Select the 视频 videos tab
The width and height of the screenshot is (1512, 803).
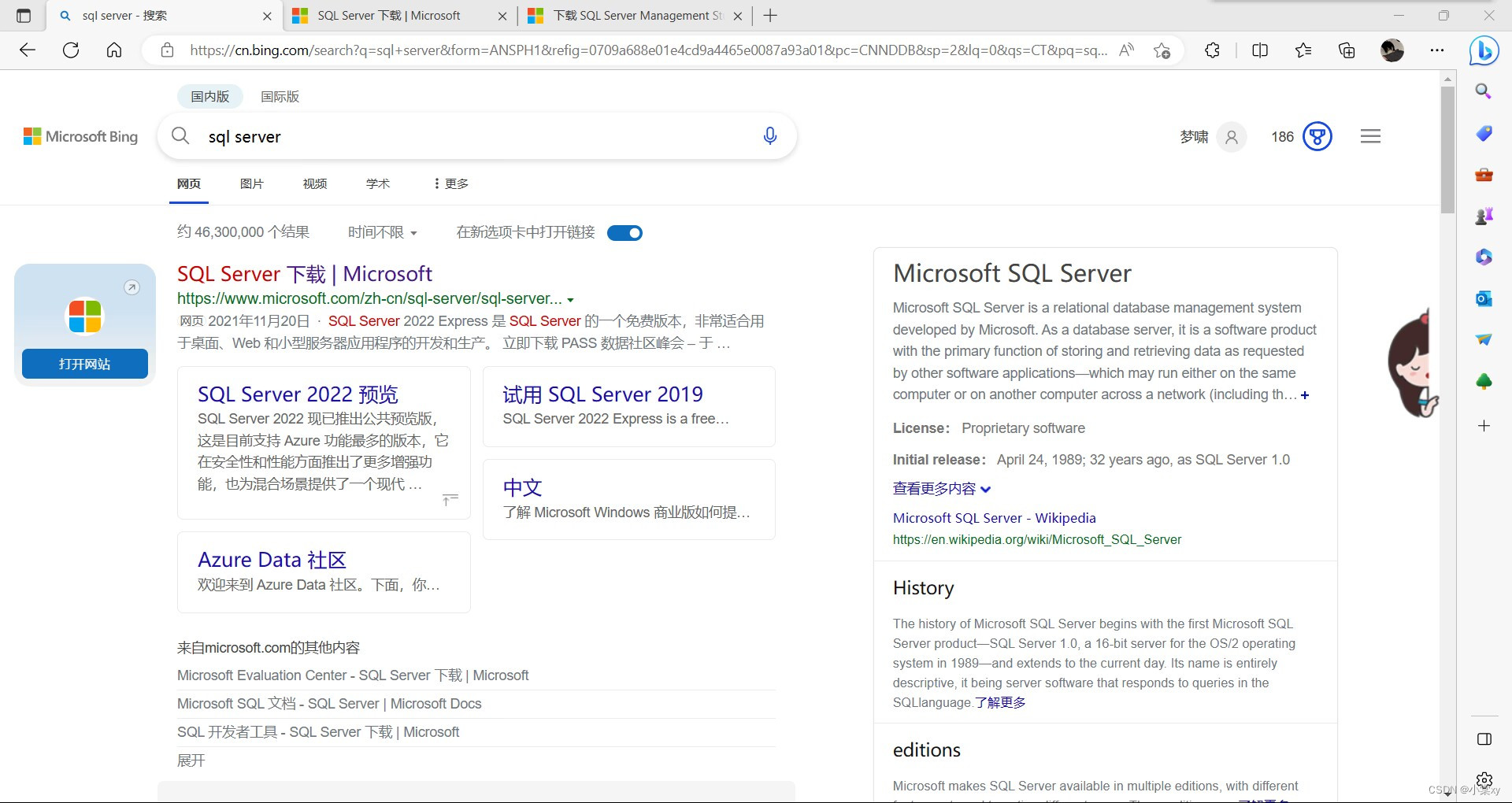click(315, 183)
